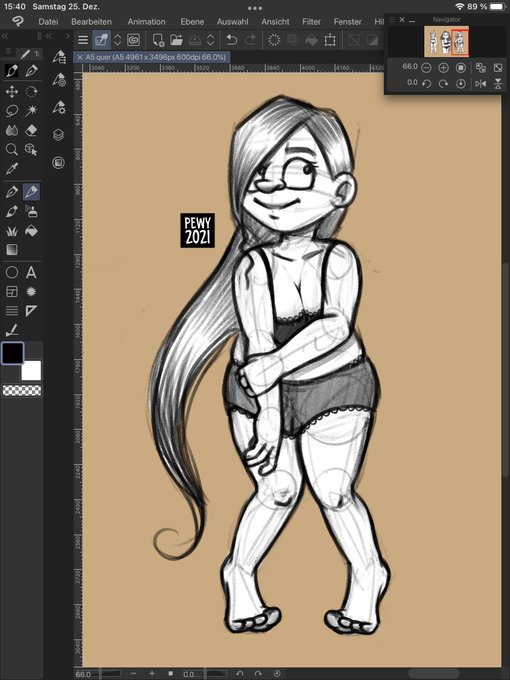This screenshot has width=510, height=680.
Task: Select the Eraser tool
Action: pos(31,130)
